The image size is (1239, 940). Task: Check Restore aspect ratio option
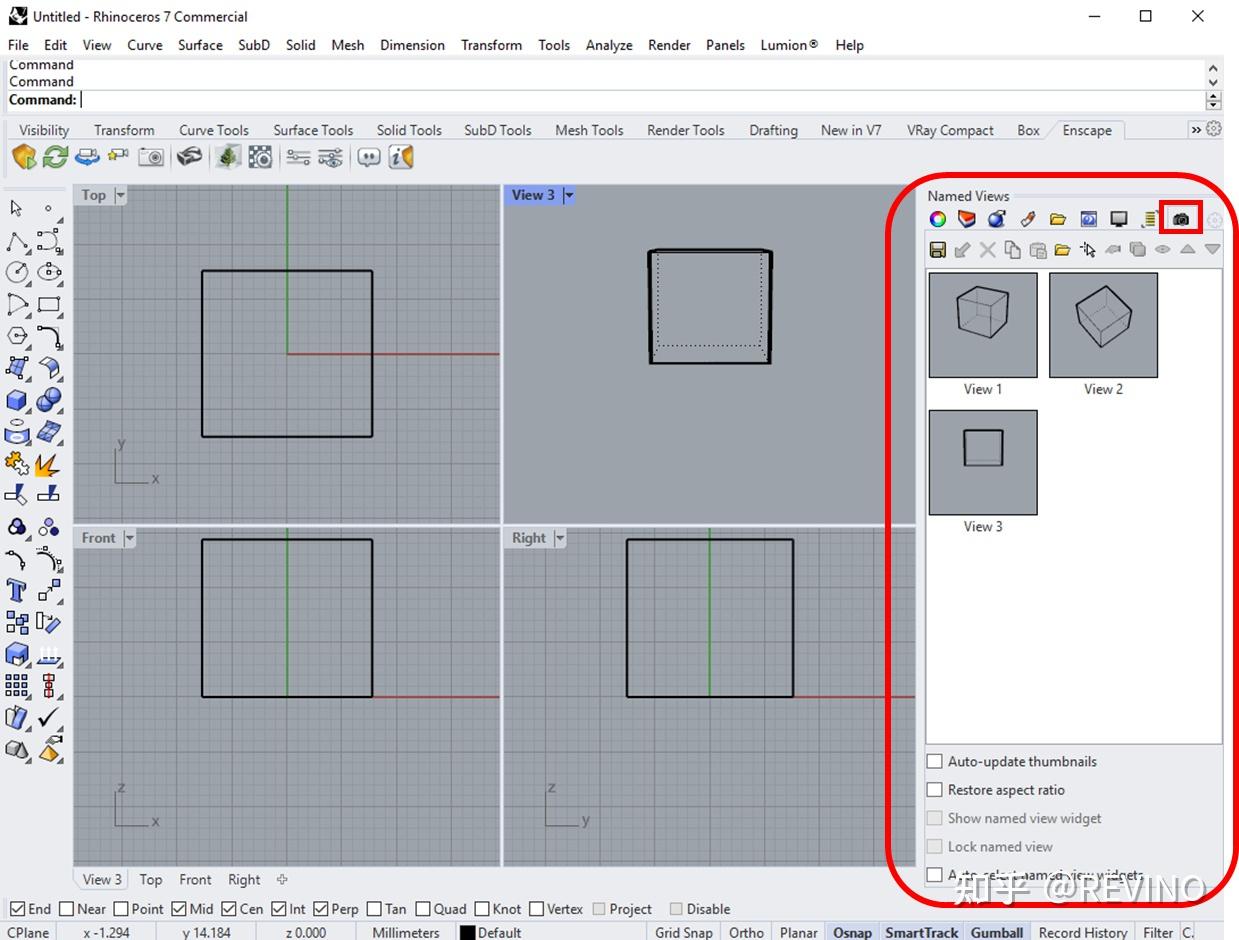(935, 790)
